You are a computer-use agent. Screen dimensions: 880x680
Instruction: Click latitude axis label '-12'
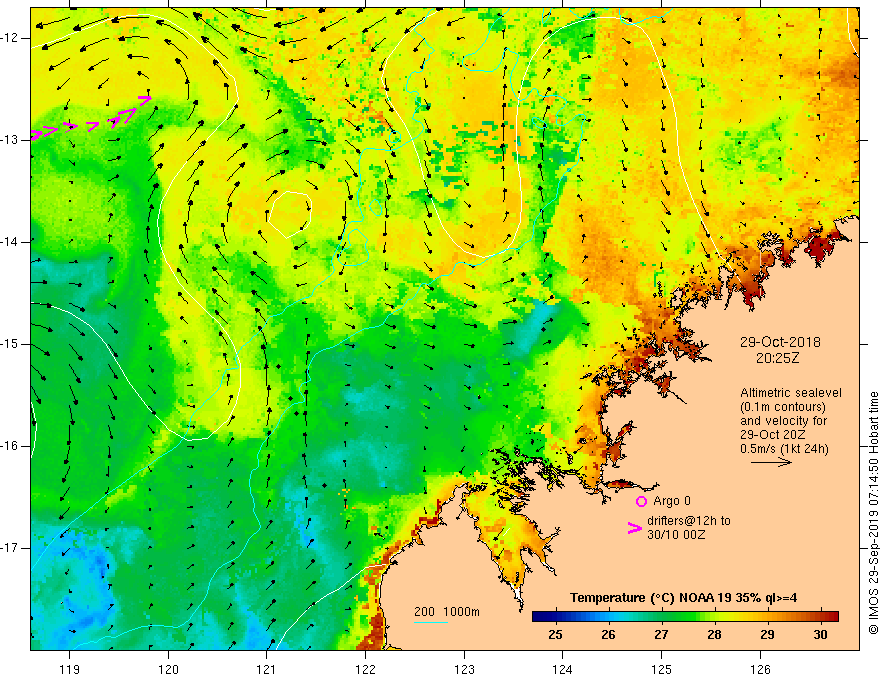(x=10, y=38)
